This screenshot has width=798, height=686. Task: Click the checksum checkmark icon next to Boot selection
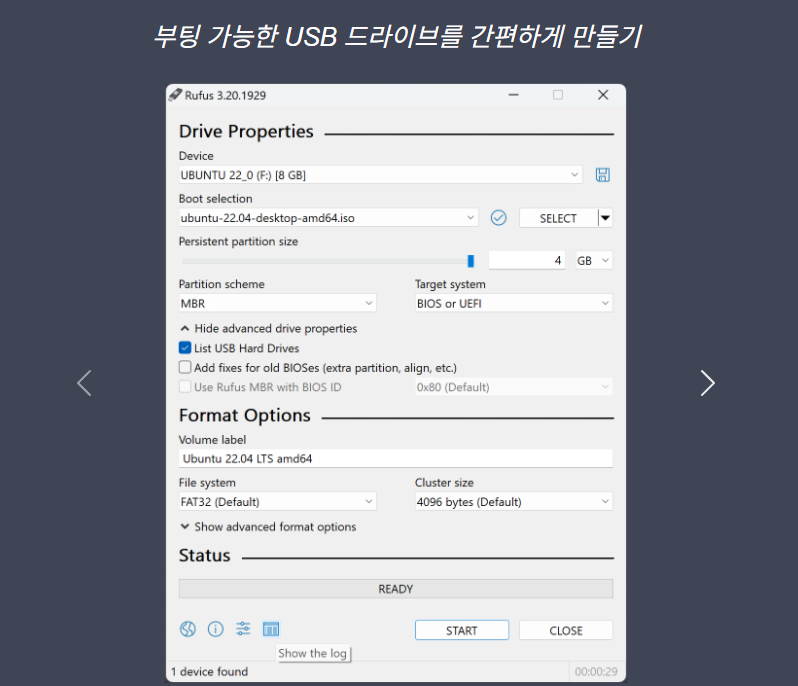[498, 218]
